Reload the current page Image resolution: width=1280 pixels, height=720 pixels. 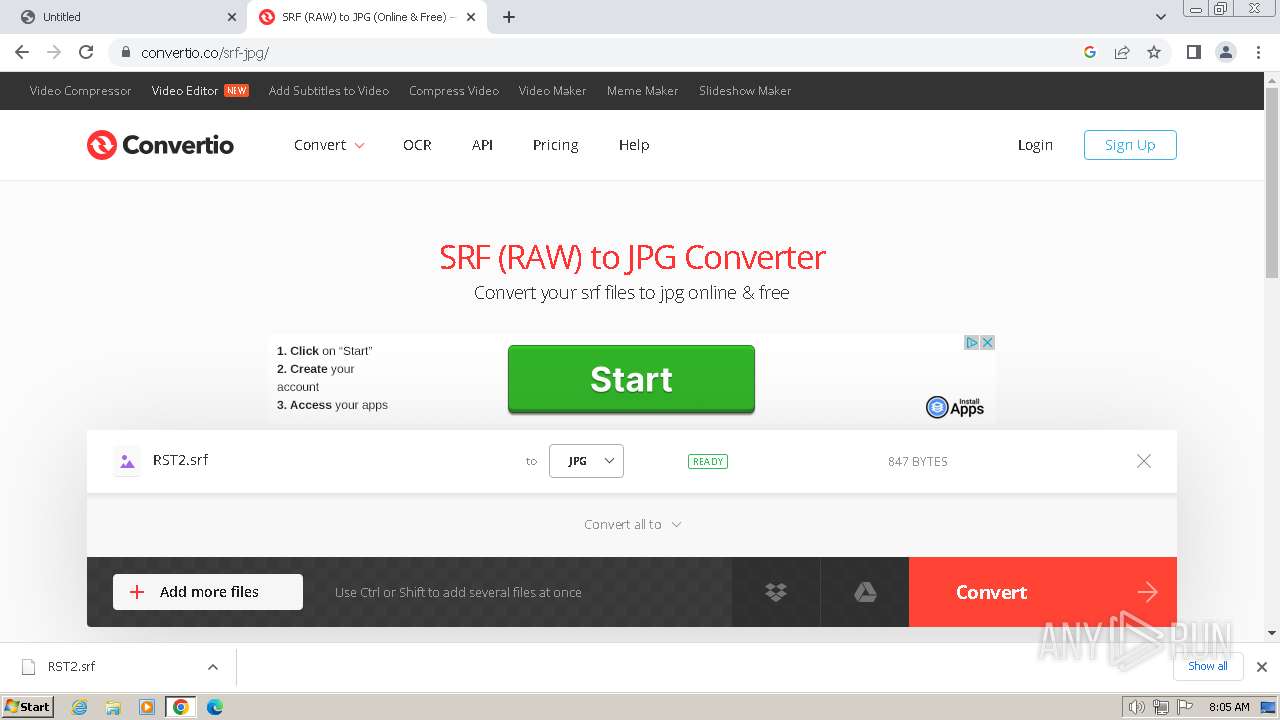pyautogui.click(x=86, y=52)
